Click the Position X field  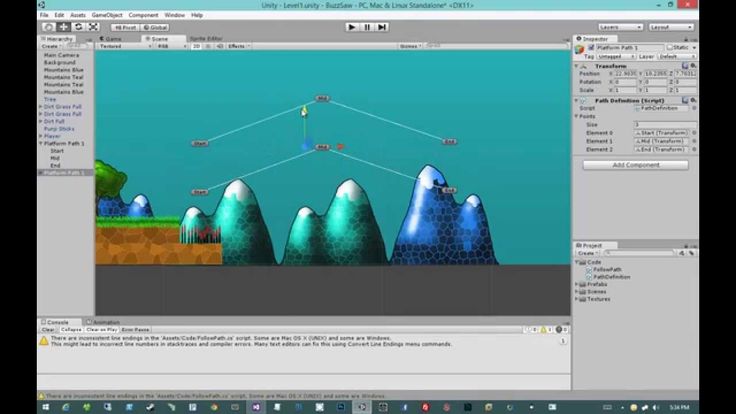coord(626,74)
